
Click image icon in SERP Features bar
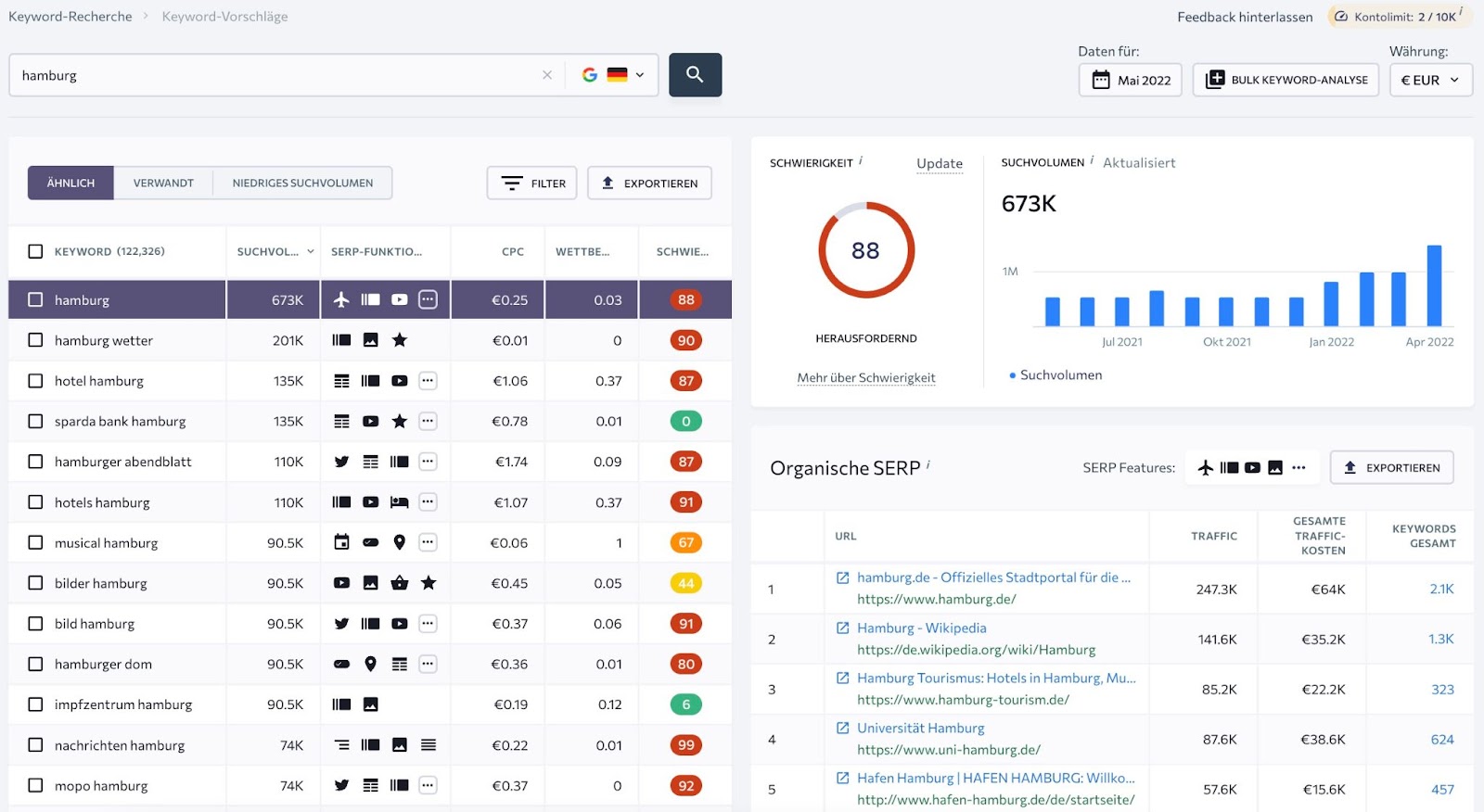(x=1275, y=467)
